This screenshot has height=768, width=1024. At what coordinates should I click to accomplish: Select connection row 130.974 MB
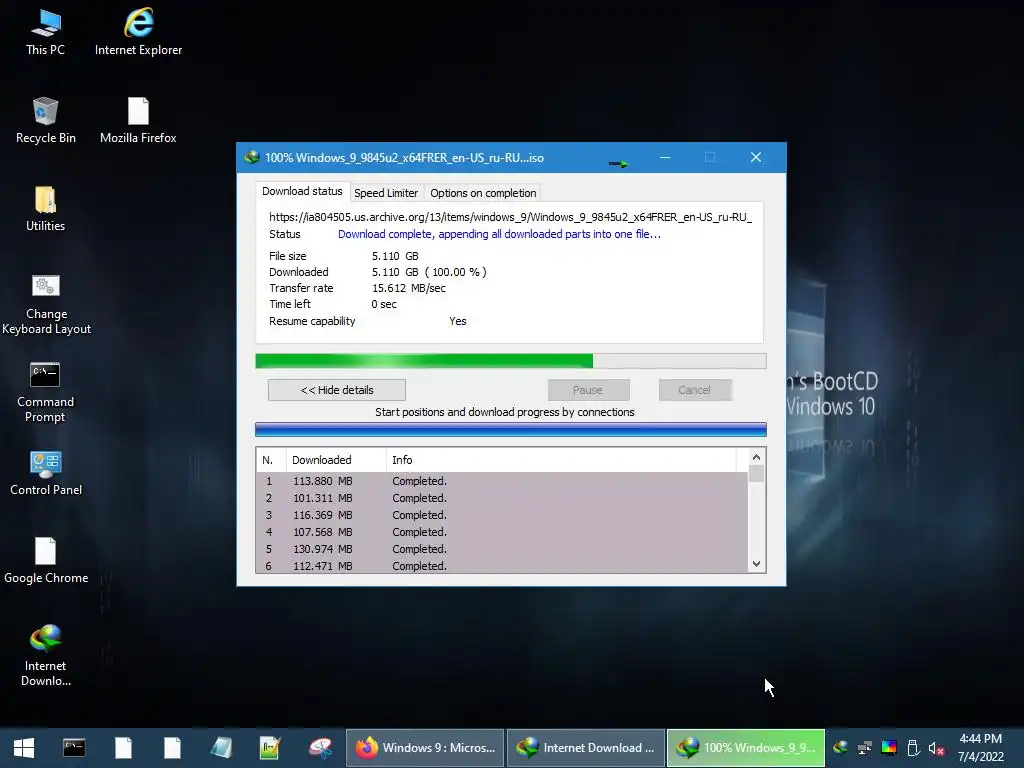pyautogui.click(x=502, y=549)
